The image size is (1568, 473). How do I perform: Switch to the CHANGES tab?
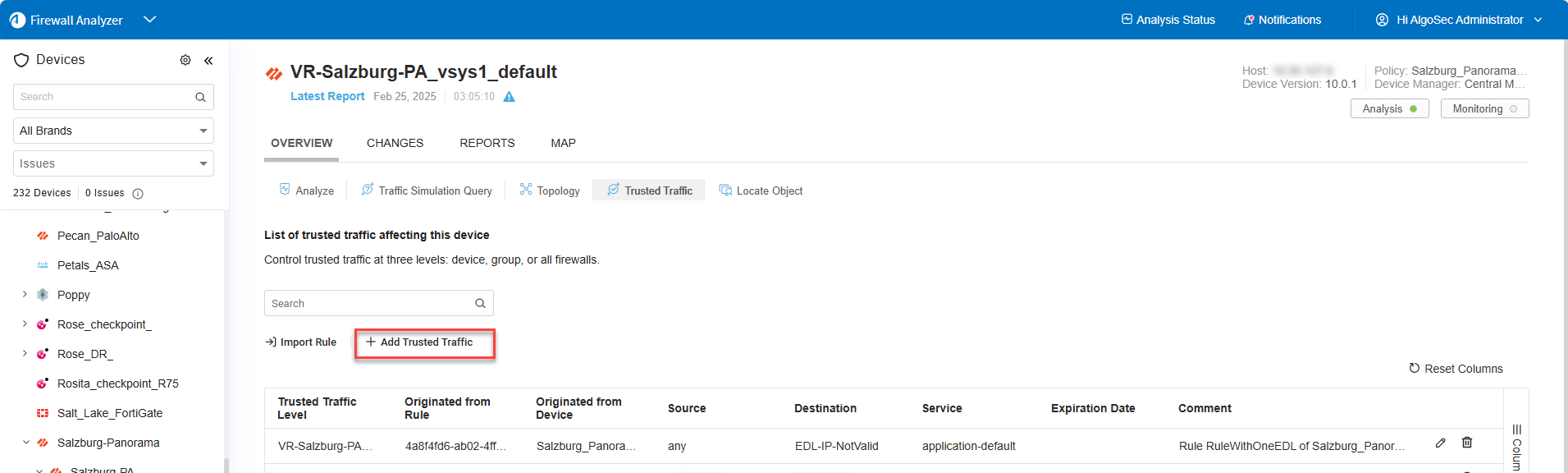(395, 143)
